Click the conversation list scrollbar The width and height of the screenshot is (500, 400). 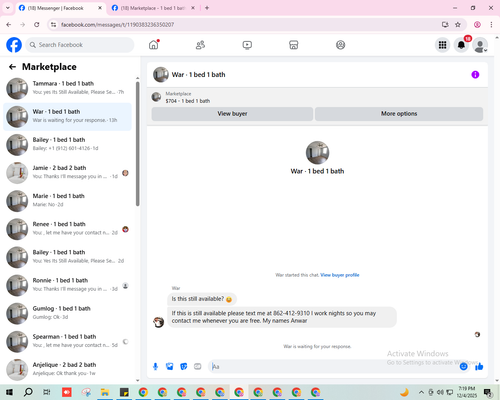coord(137,143)
